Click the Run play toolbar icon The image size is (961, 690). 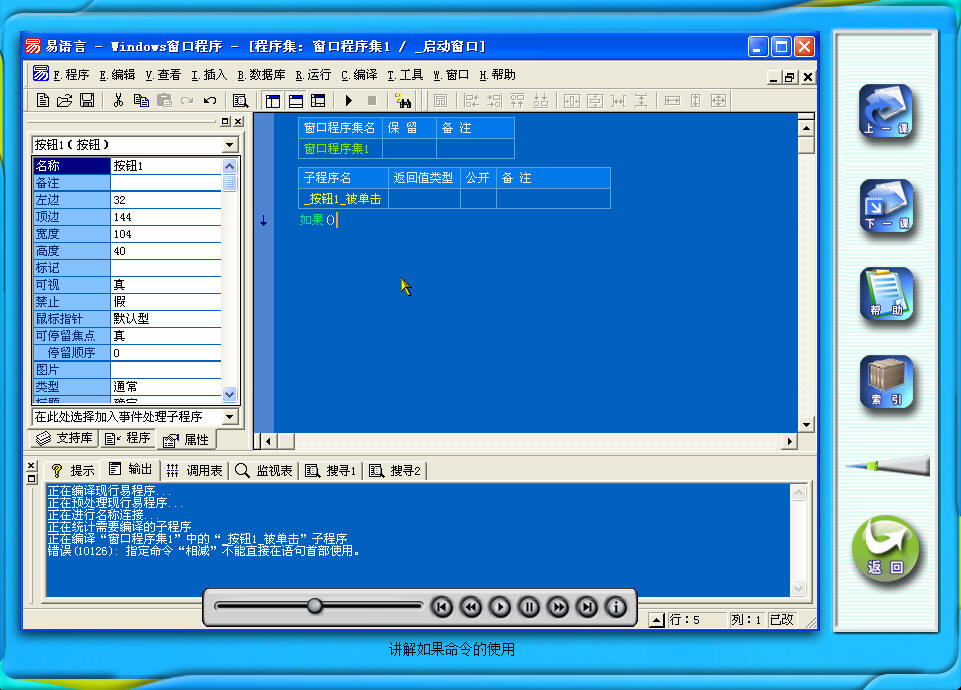[x=349, y=100]
